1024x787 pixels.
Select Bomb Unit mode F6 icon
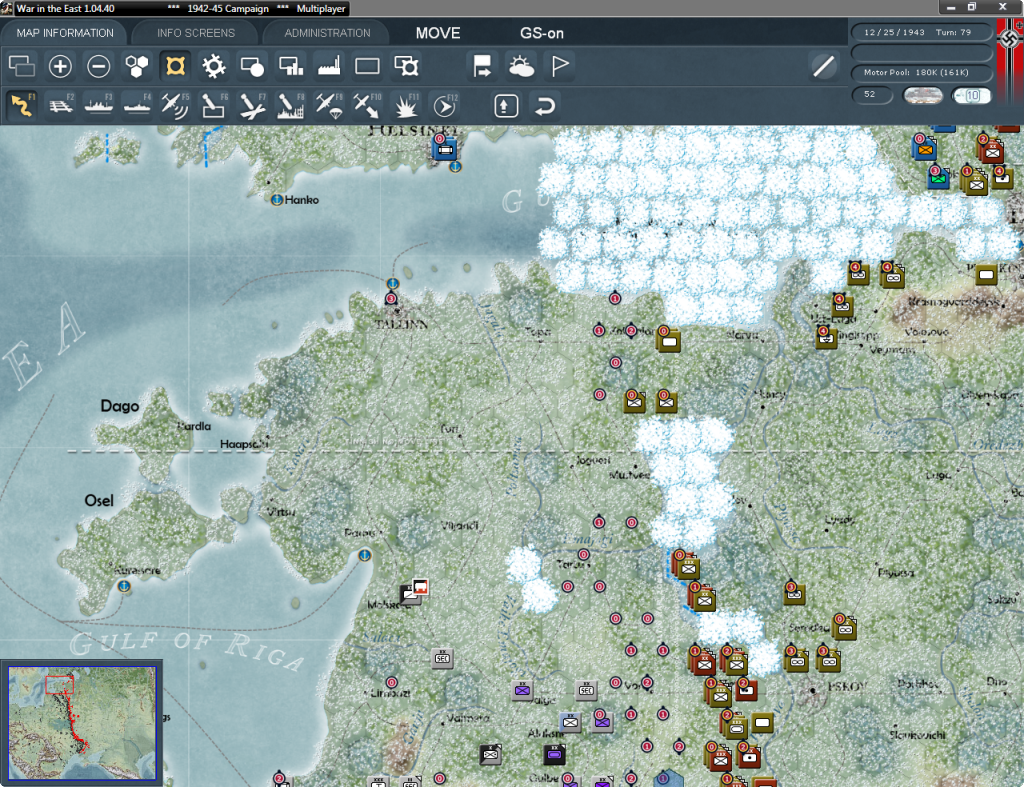(x=214, y=105)
